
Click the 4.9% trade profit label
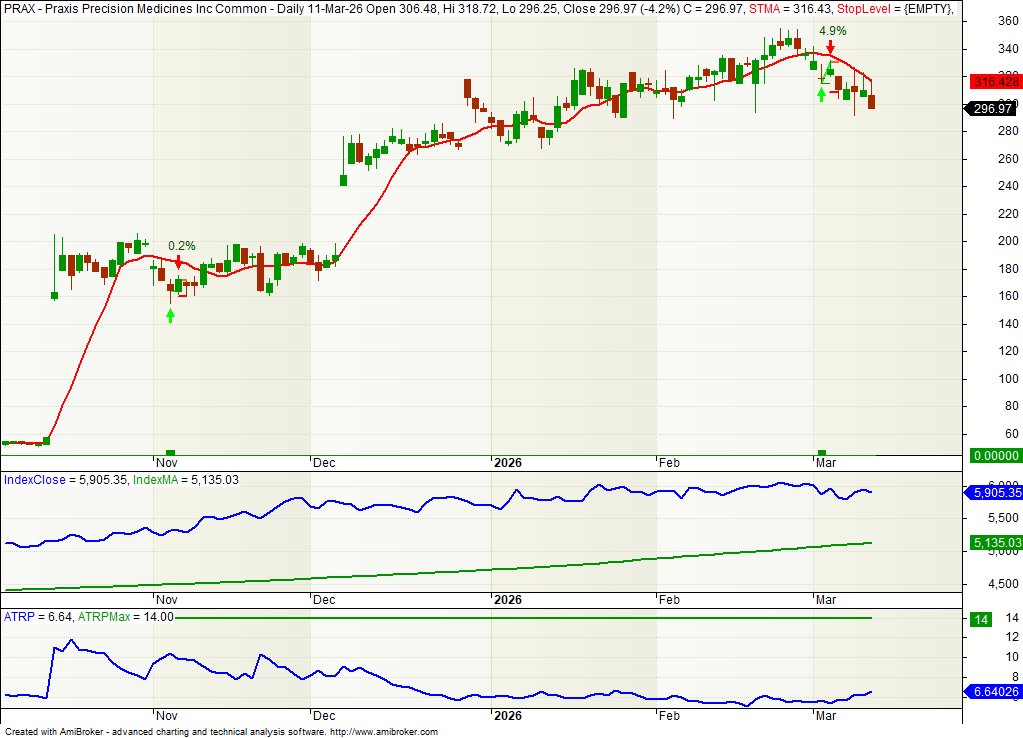tap(832, 31)
